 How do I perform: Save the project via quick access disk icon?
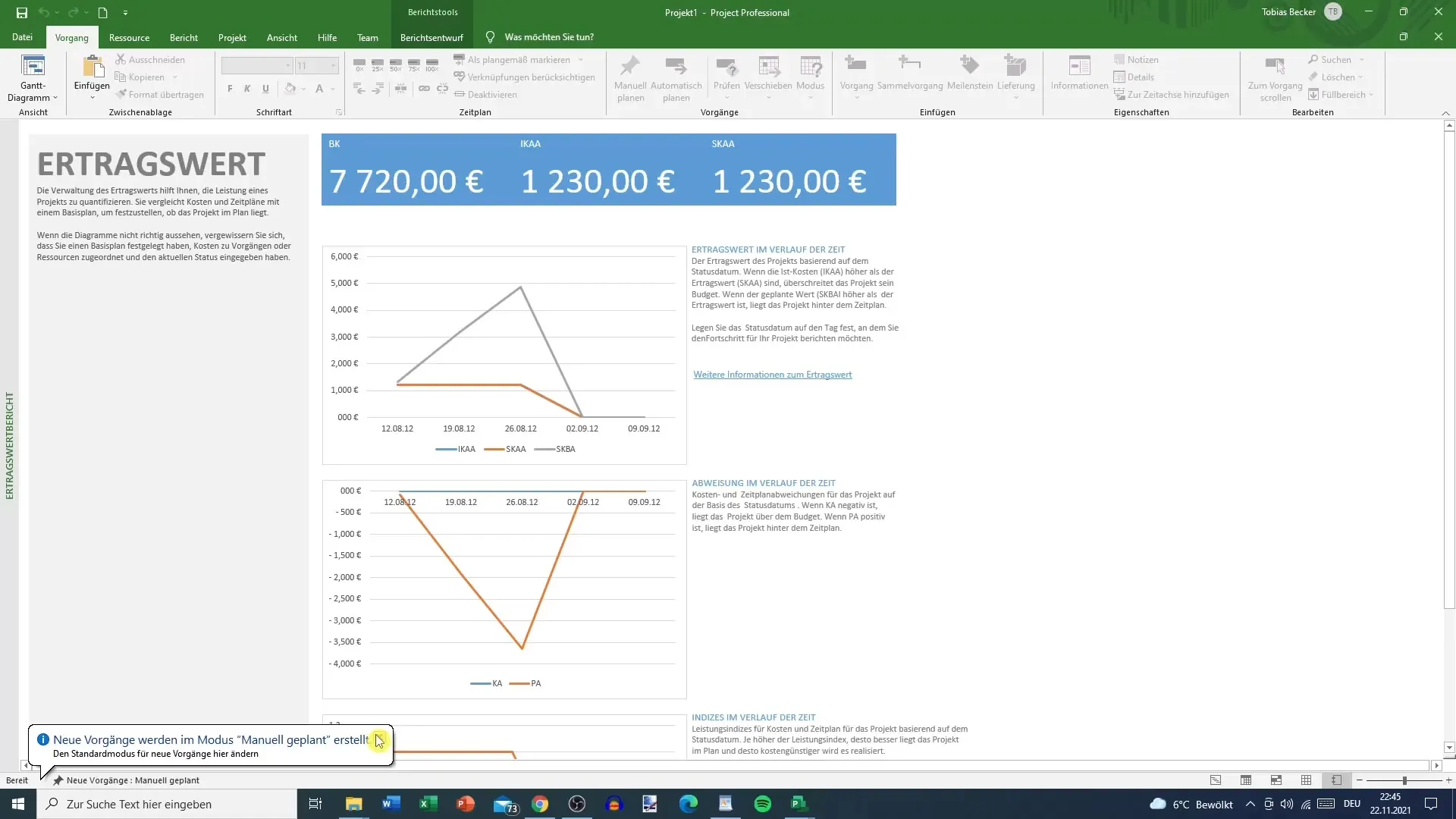(22, 12)
